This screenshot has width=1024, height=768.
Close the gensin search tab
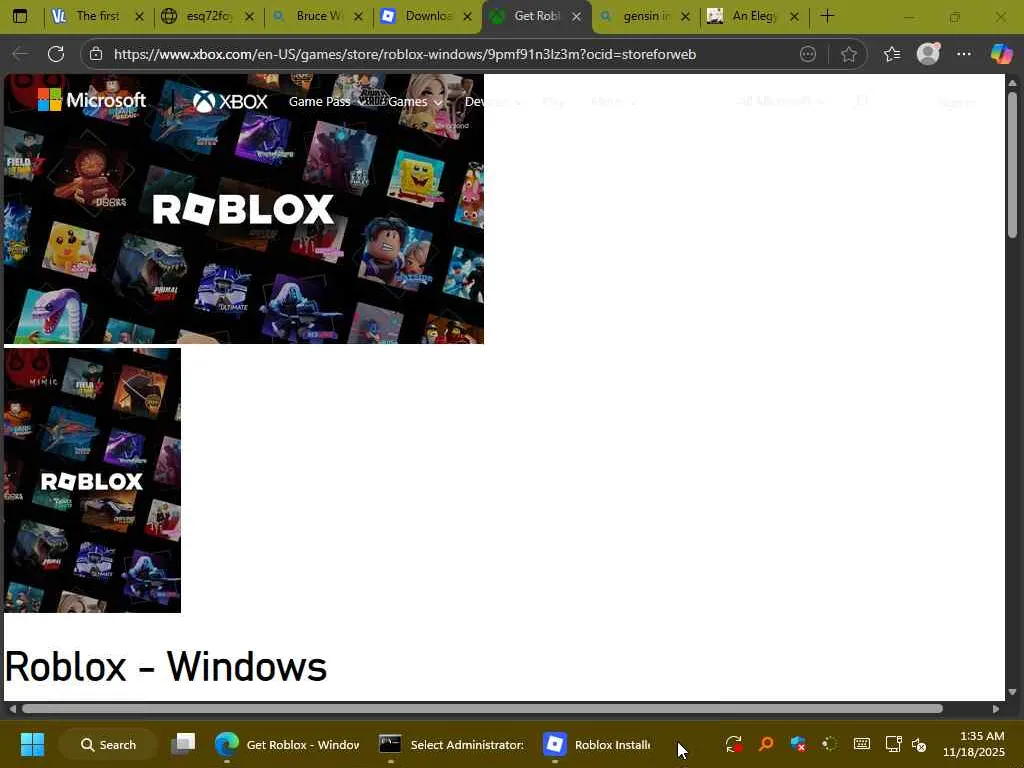click(685, 16)
